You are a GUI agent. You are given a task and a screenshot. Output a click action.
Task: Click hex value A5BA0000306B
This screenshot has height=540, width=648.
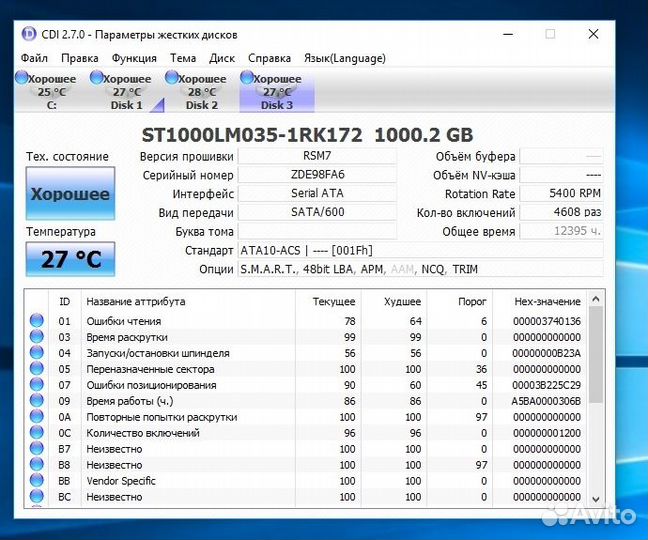pyautogui.click(x=546, y=401)
